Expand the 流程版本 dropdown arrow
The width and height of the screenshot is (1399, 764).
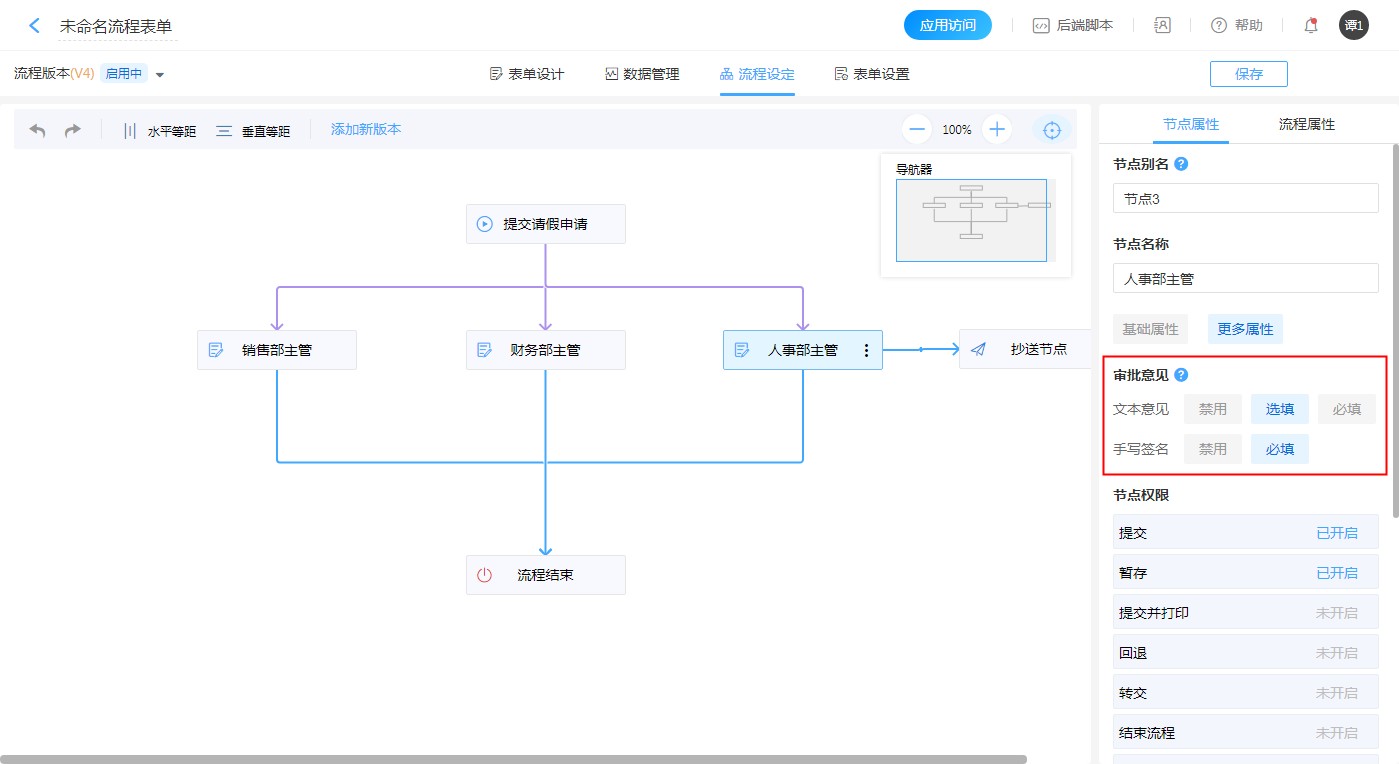(x=160, y=75)
